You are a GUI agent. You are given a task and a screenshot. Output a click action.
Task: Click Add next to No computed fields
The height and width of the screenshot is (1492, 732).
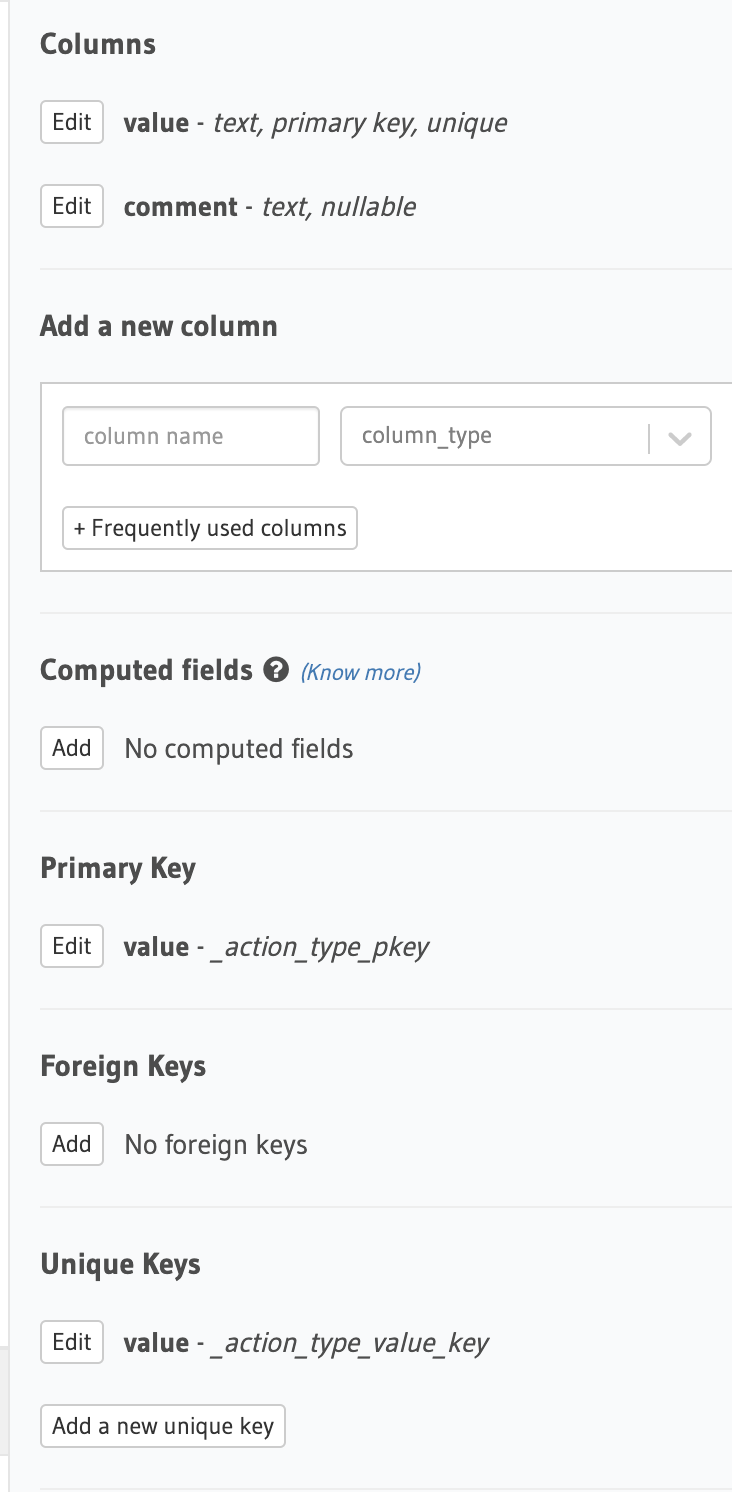pos(71,747)
